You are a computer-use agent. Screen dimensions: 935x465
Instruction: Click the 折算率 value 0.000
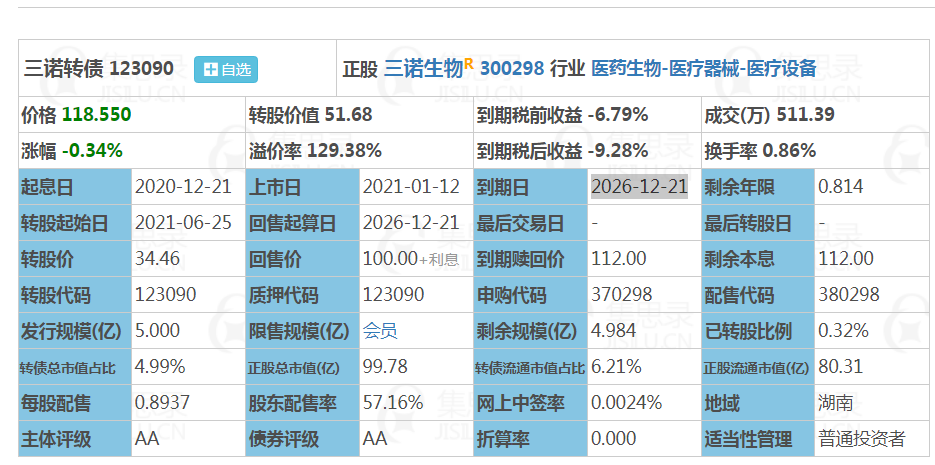coord(614,439)
